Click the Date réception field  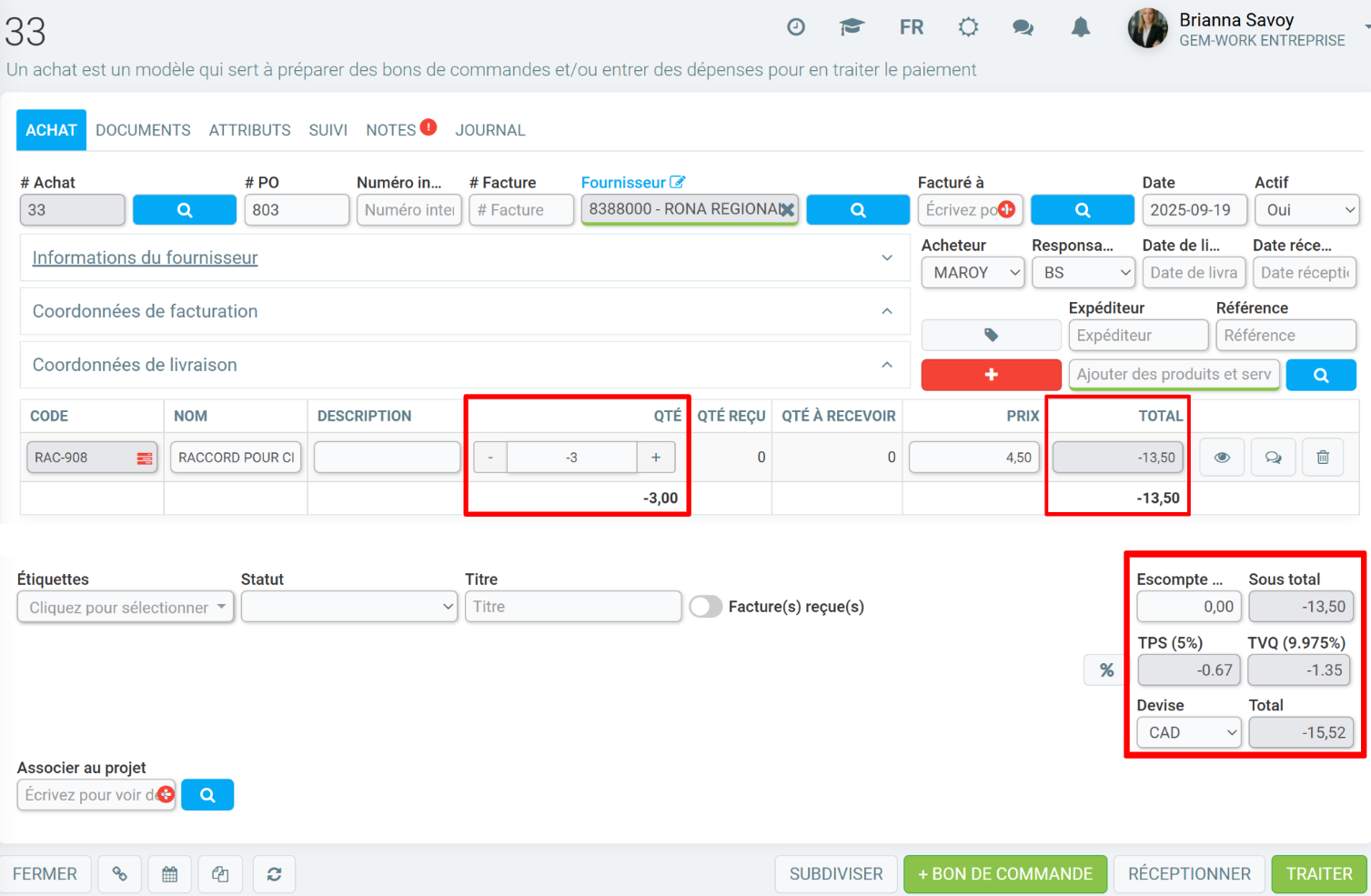tap(1305, 272)
